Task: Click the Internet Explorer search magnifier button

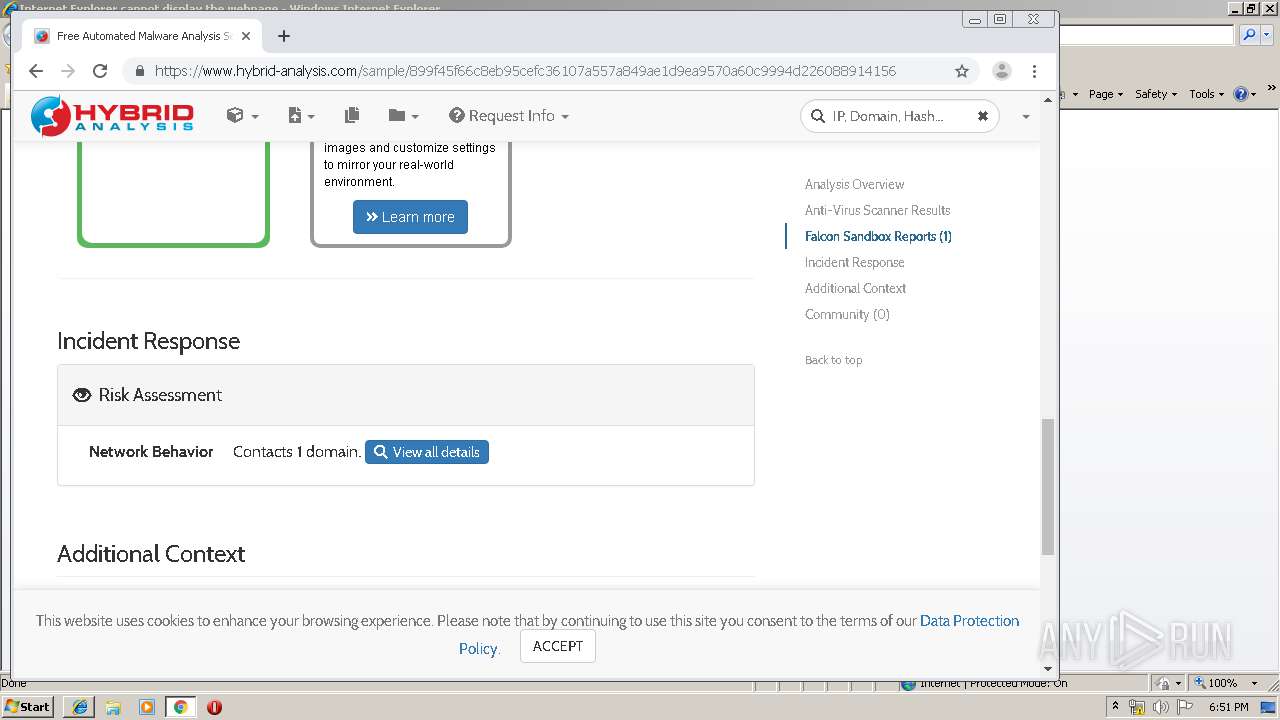Action: pyautogui.click(x=1249, y=35)
